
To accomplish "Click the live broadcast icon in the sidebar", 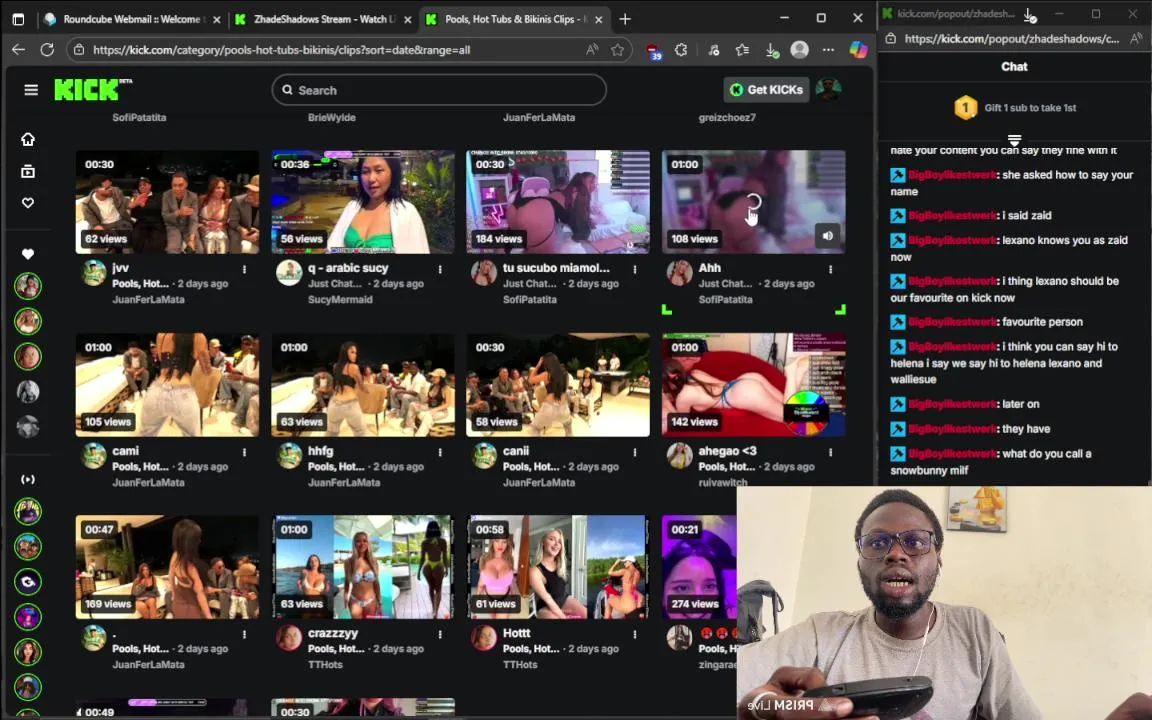I will pyautogui.click(x=28, y=479).
